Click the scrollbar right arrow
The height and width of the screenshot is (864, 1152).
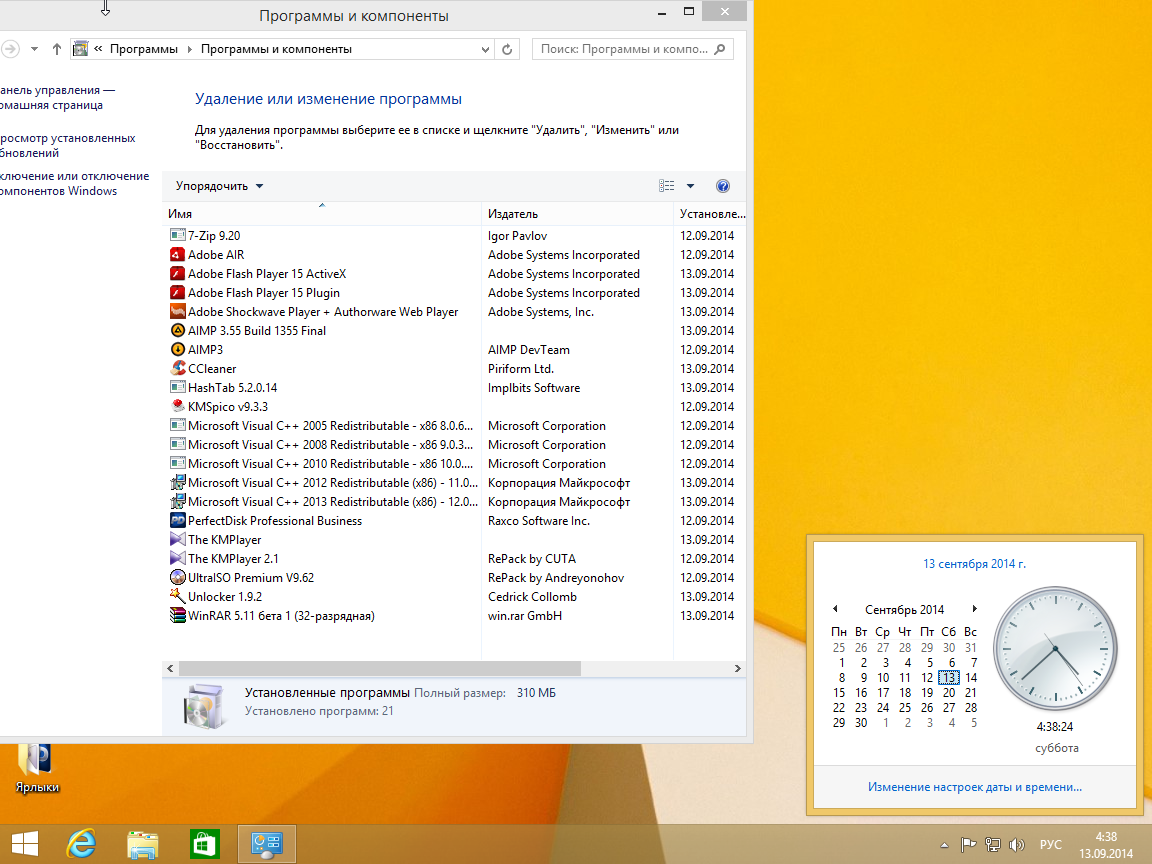[738, 669]
